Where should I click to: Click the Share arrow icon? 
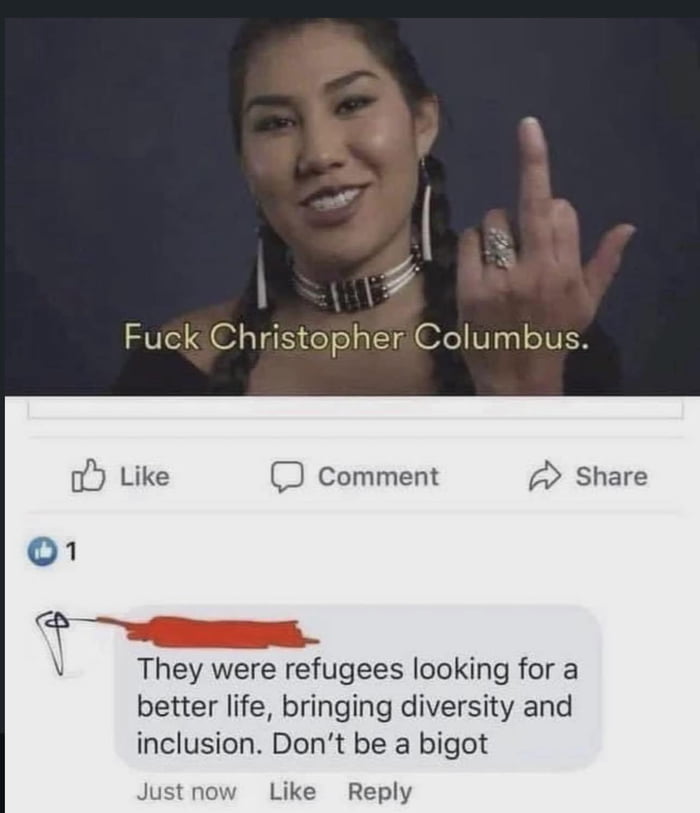[545, 475]
